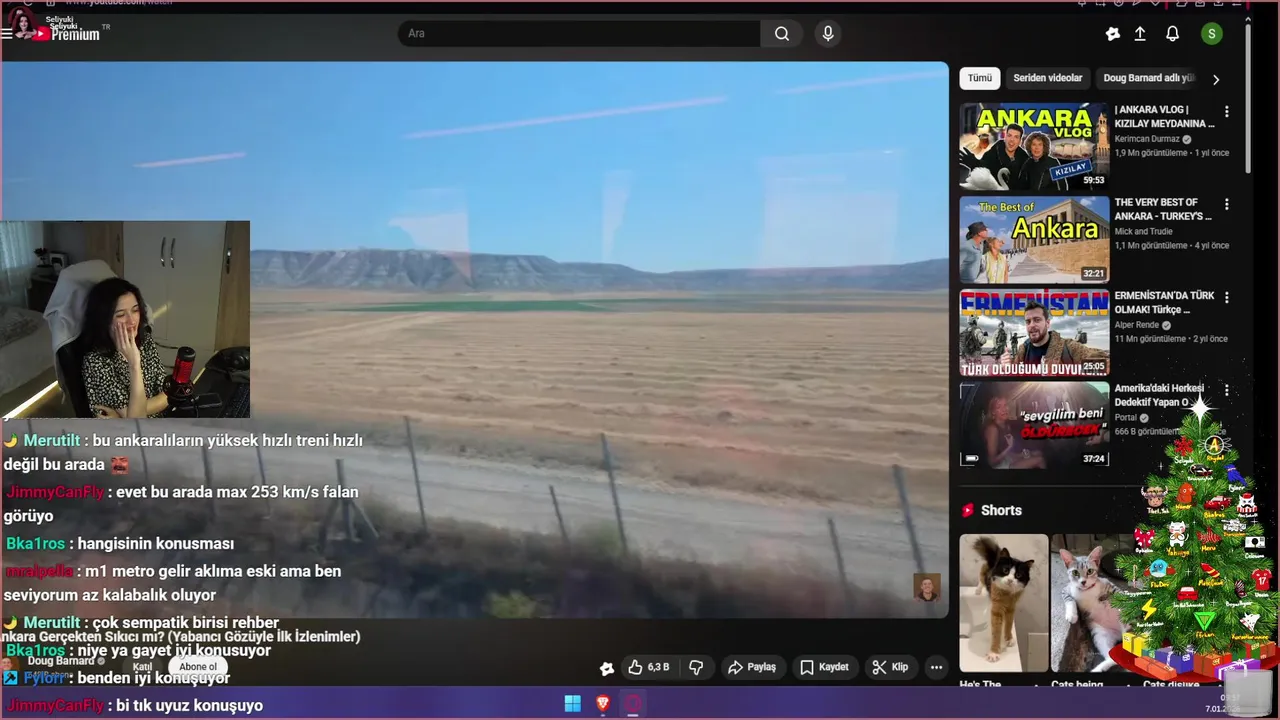Open the black-and-white cat Short
The height and width of the screenshot is (720, 1280).
click(x=1004, y=603)
